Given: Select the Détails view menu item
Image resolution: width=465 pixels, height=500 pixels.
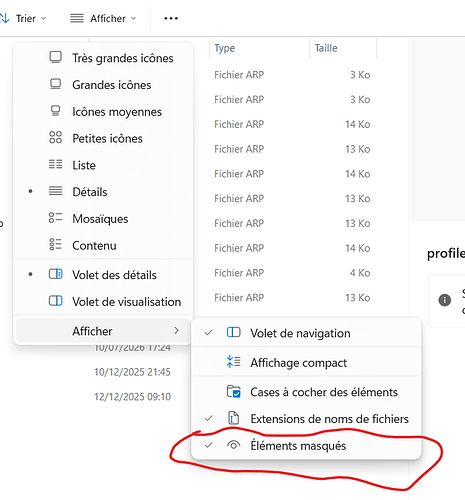Looking at the screenshot, I should [103, 192].
